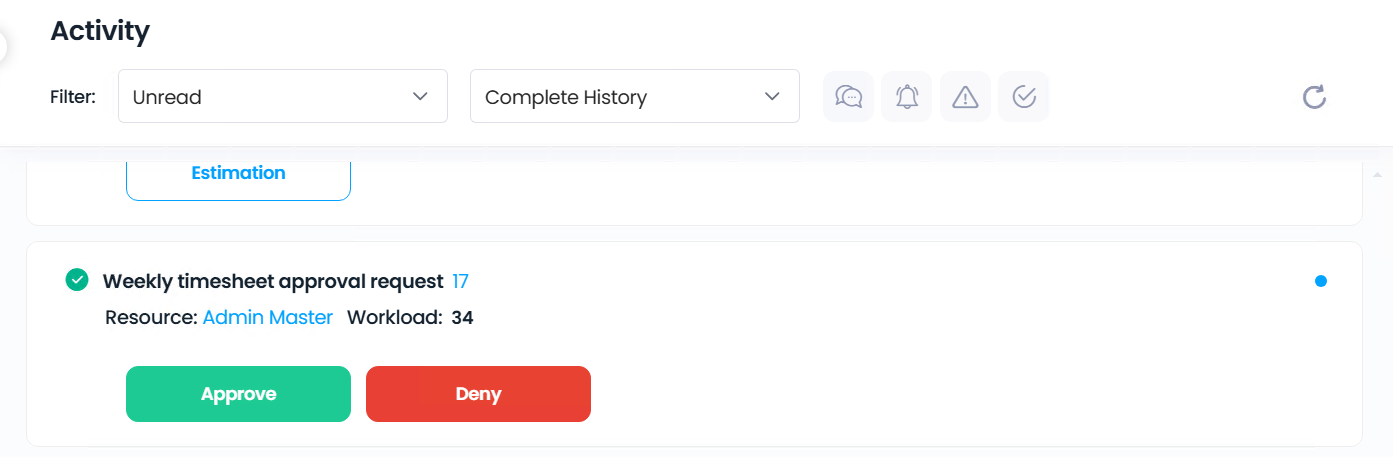Open the Complete History dropdown
The image size is (1393, 457).
(x=635, y=96)
